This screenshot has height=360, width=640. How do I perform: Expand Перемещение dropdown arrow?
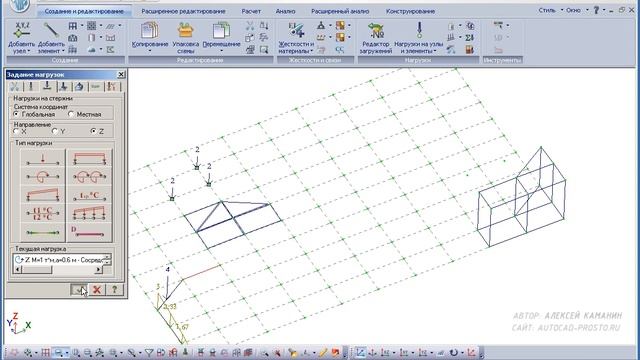pyautogui.click(x=221, y=51)
